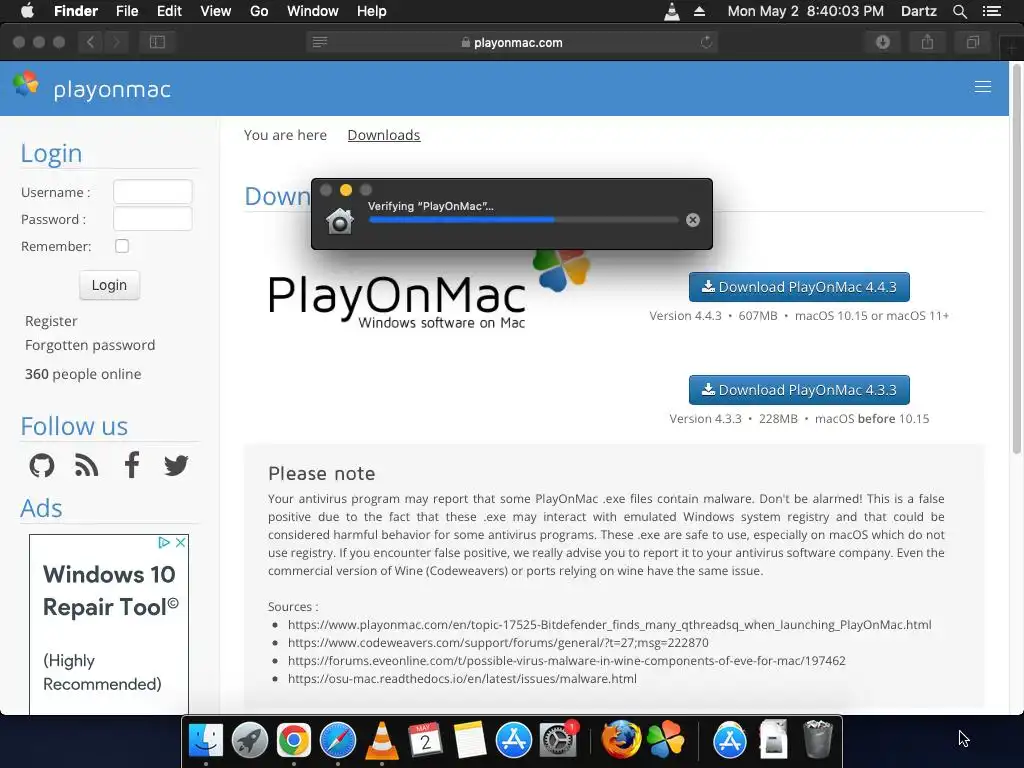Open the GitHub follow icon

42,465
